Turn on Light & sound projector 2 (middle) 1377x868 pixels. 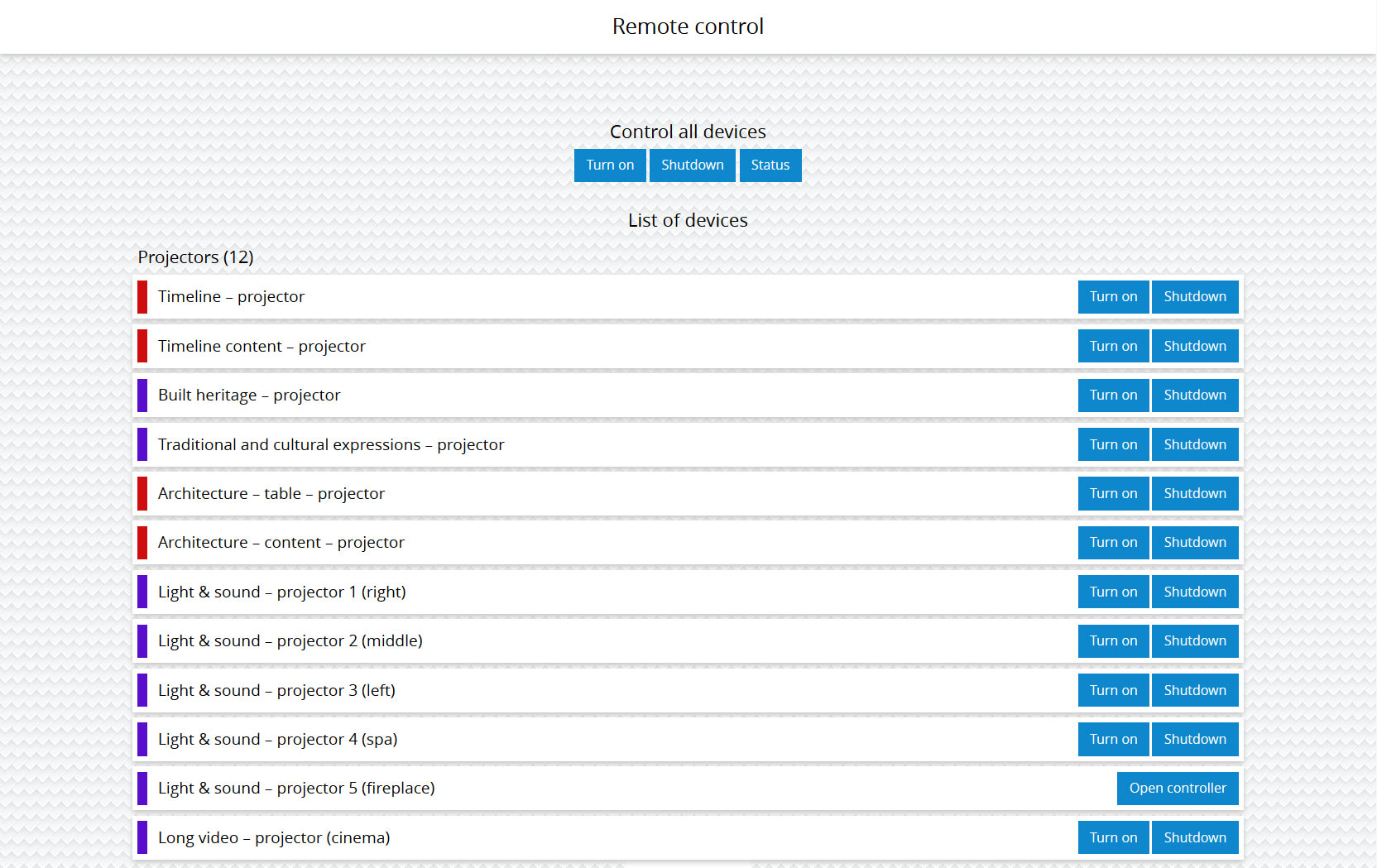pyautogui.click(x=1113, y=640)
